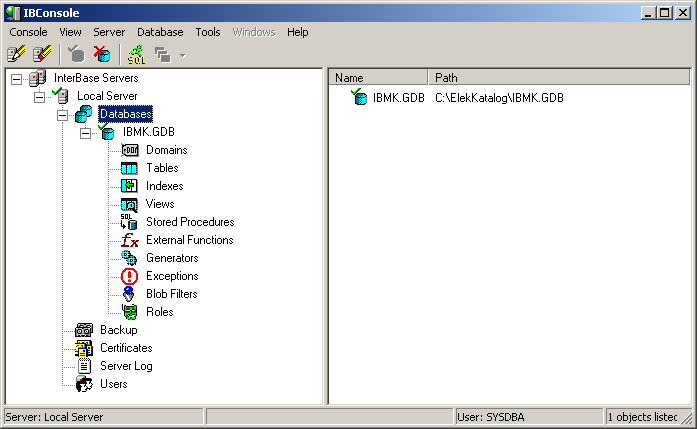Open the Console menu

click(x=28, y=32)
